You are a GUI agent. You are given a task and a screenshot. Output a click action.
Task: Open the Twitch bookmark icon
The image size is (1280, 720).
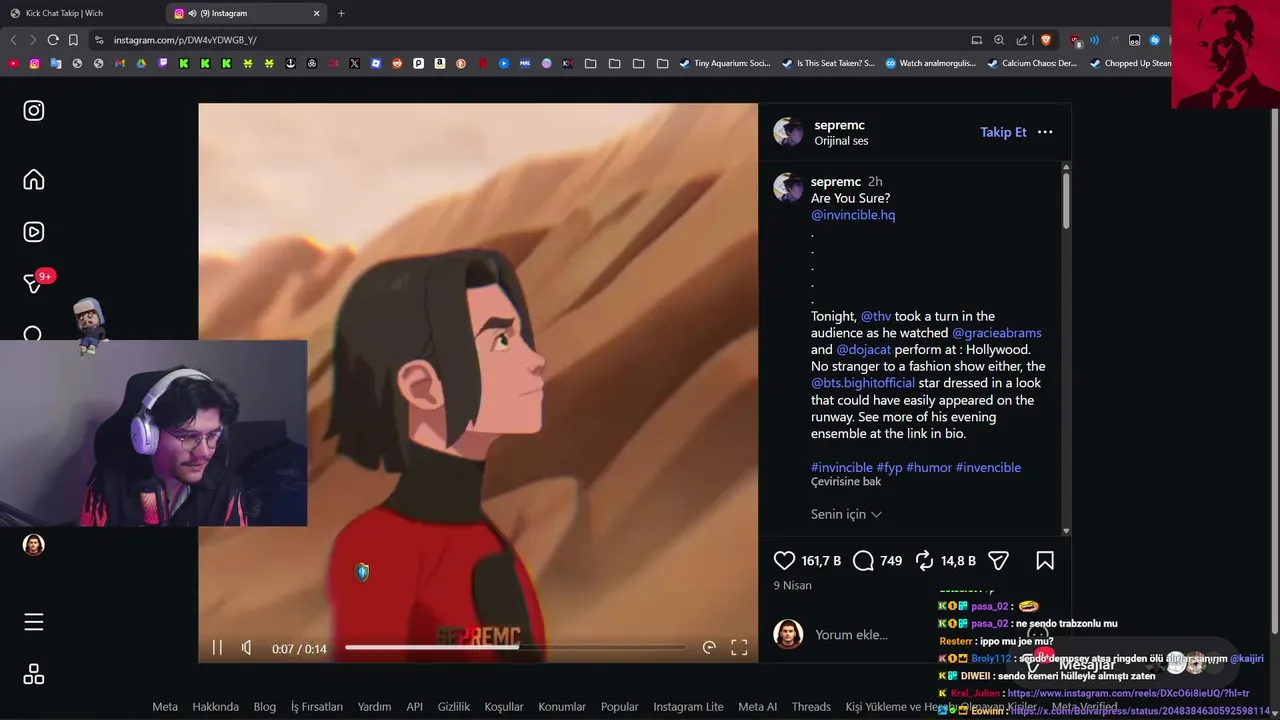[163, 63]
